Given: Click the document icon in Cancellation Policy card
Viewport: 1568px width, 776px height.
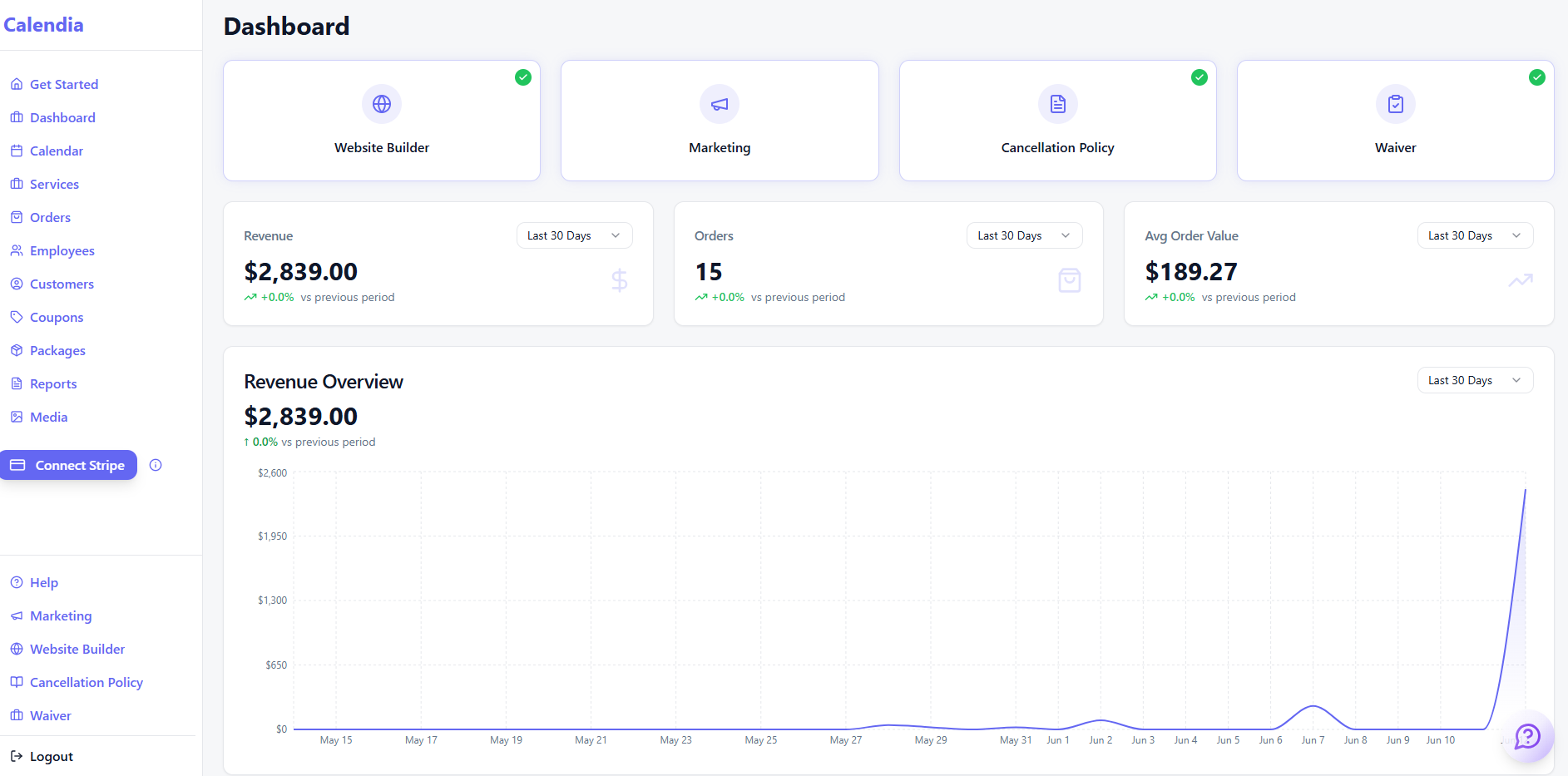Looking at the screenshot, I should pos(1058,104).
